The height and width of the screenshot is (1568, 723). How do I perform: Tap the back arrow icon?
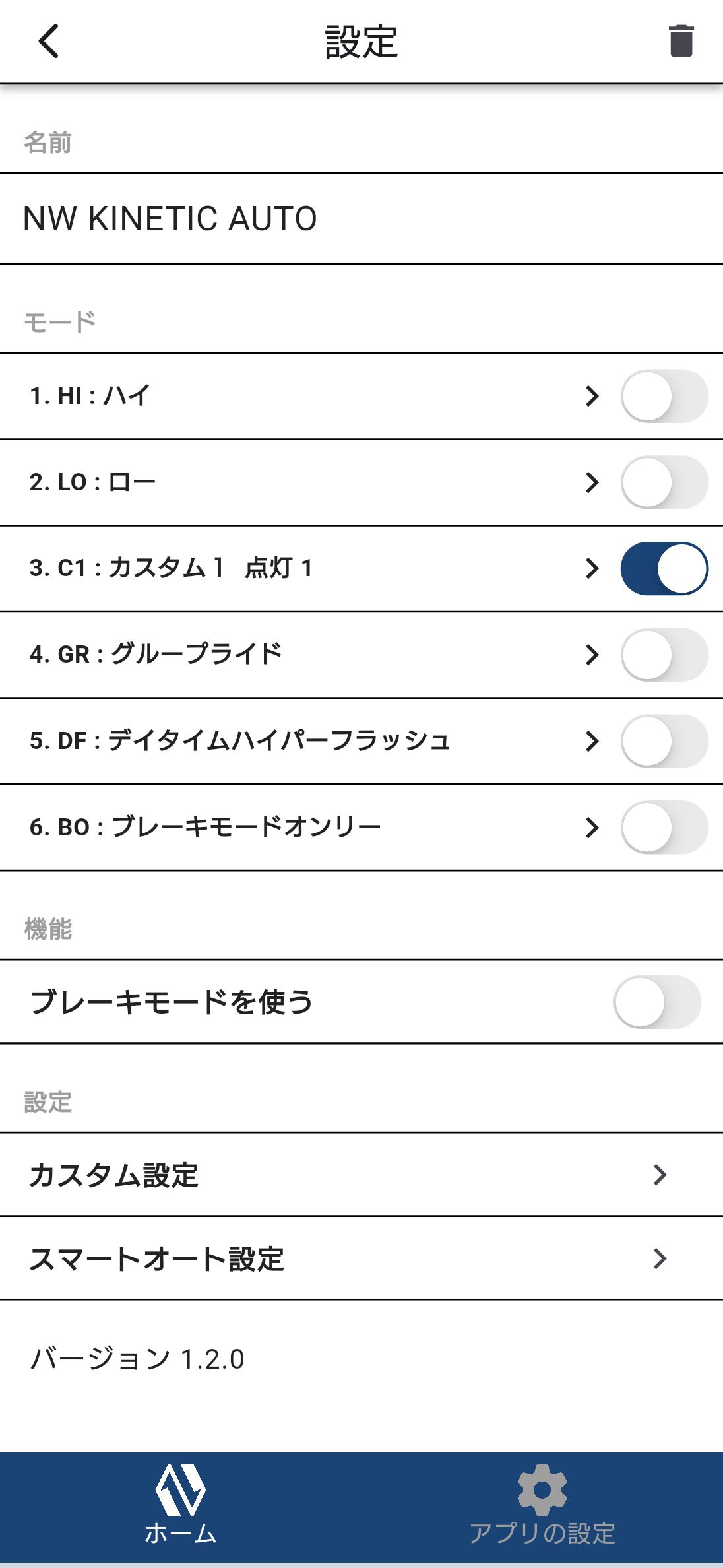[x=49, y=41]
